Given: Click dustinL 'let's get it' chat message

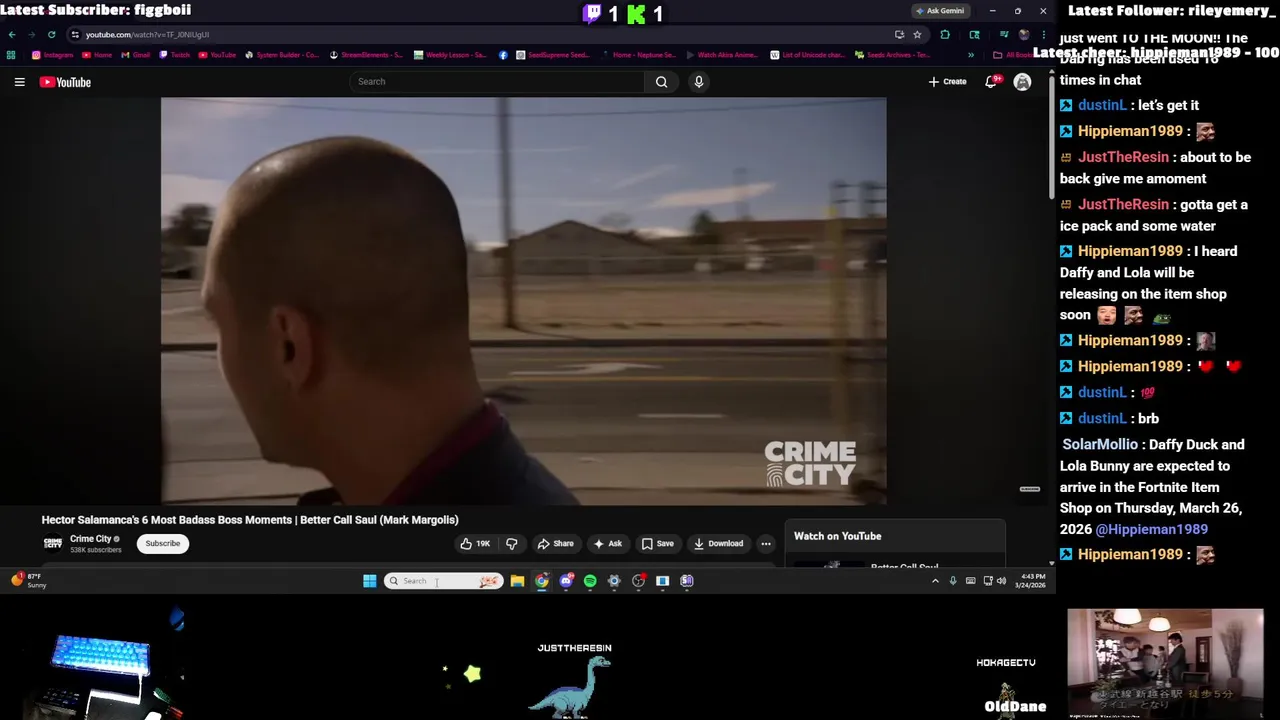Looking at the screenshot, I should click(x=1129, y=105).
